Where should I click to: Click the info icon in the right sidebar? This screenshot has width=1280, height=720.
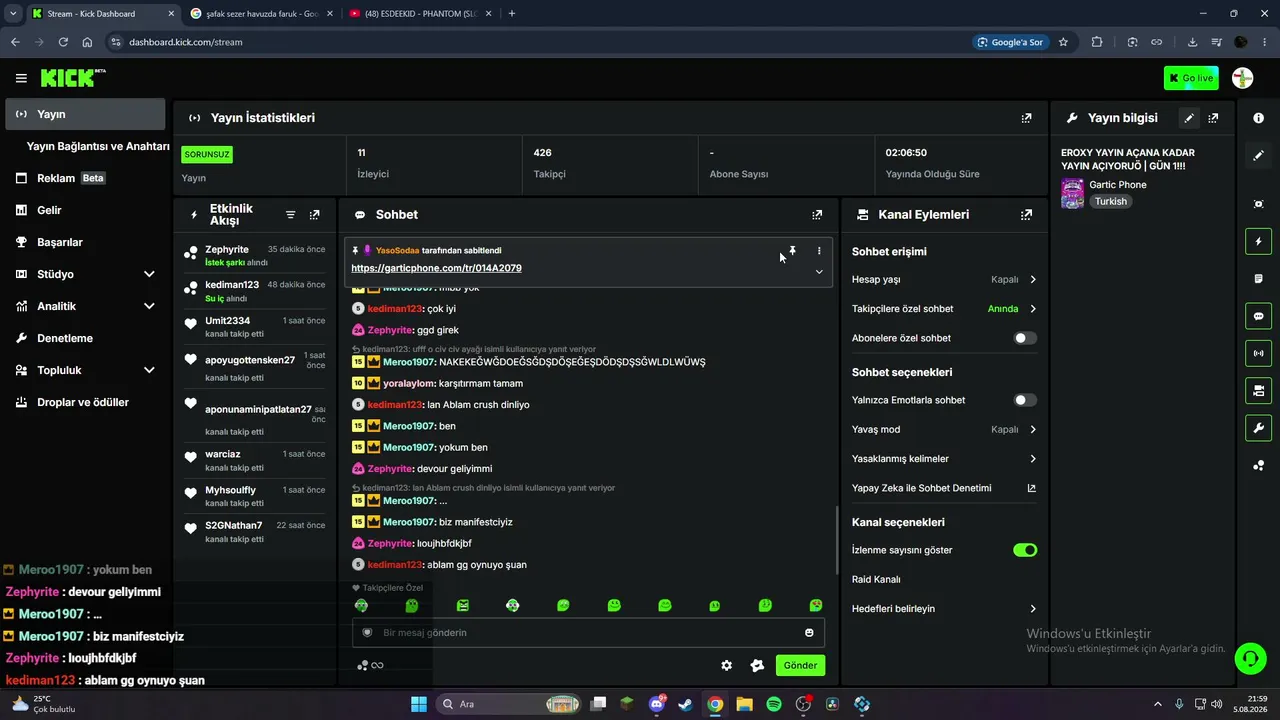(1258, 118)
